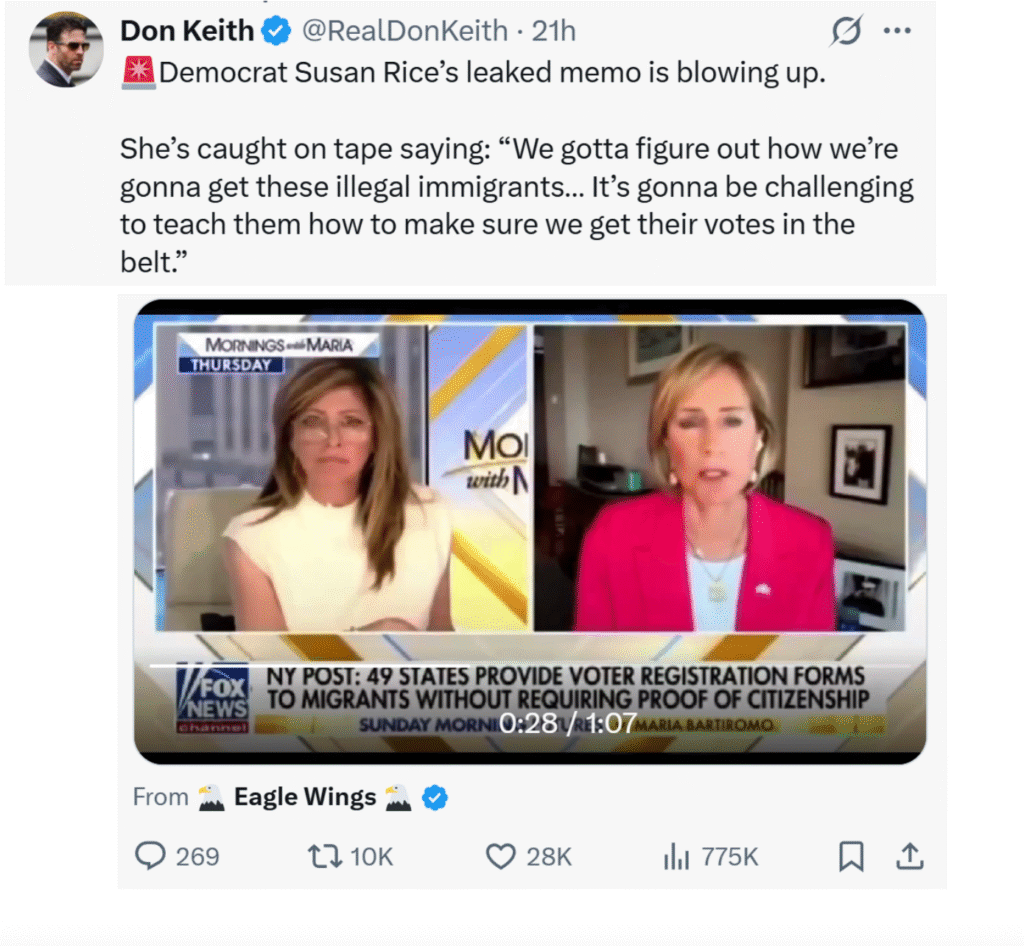Bookmark this post

tap(851, 857)
